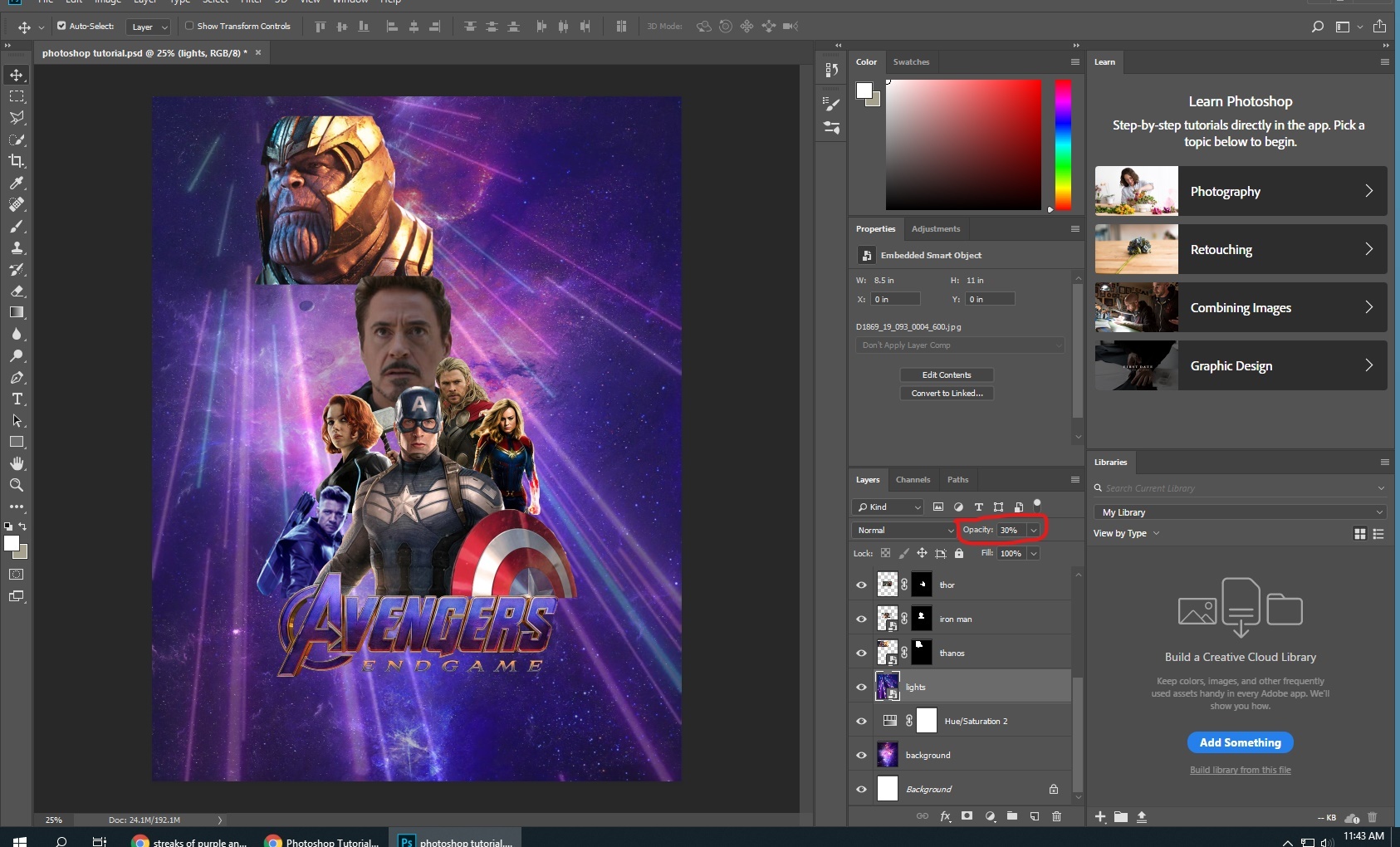The height and width of the screenshot is (847, 1400).
Task: Select the Eraser tool
Action: [17, 291]
